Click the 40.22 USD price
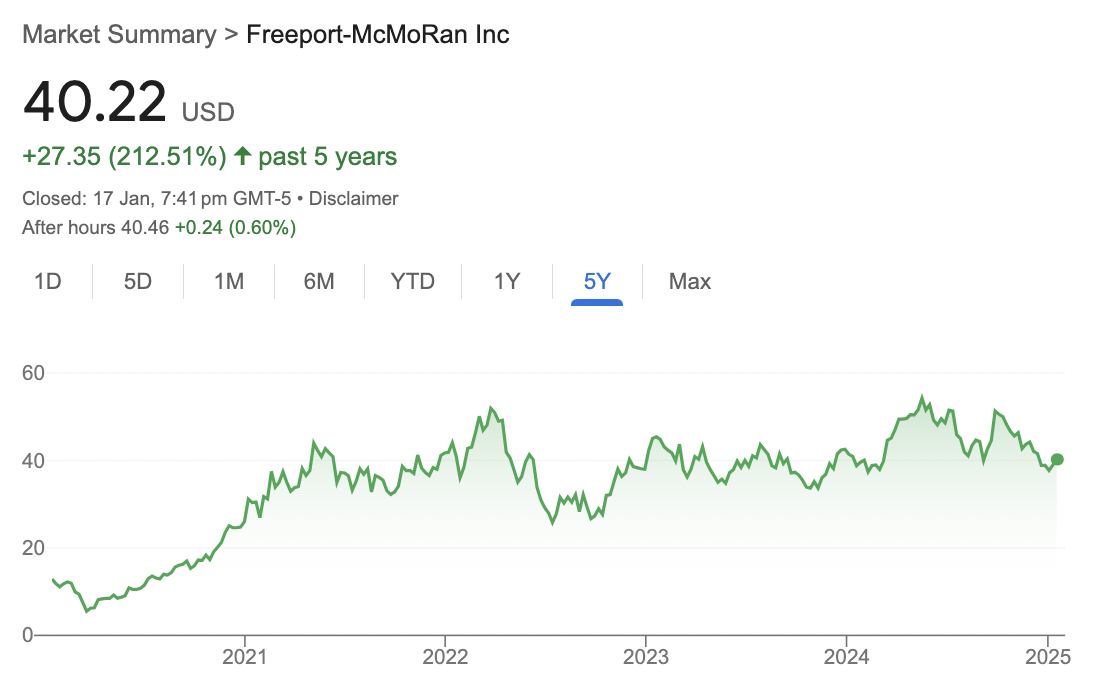1106x684 pixels. point(95,102)
